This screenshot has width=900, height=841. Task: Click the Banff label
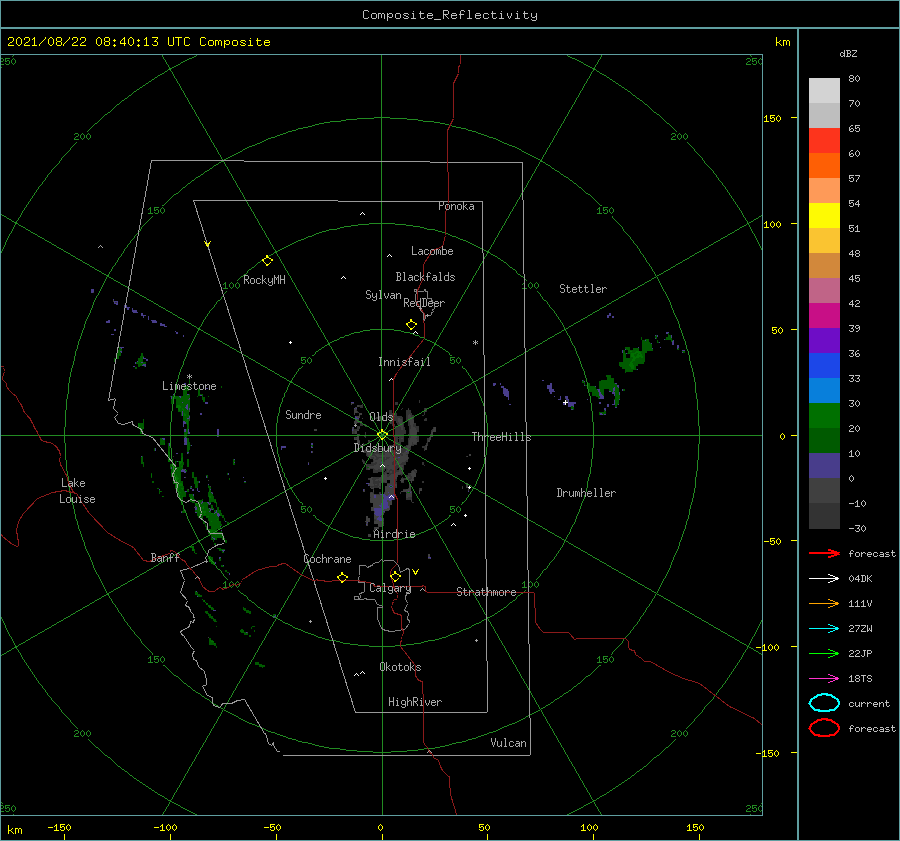point(165,557)
